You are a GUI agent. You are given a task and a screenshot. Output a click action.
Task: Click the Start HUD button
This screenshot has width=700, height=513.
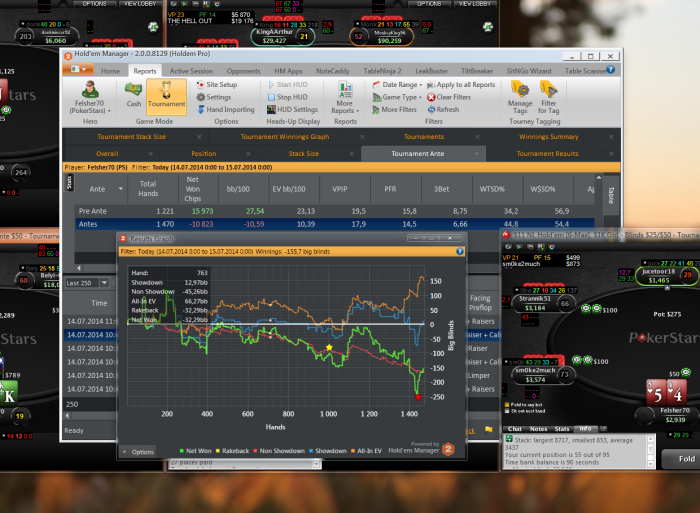coord(288,84)
